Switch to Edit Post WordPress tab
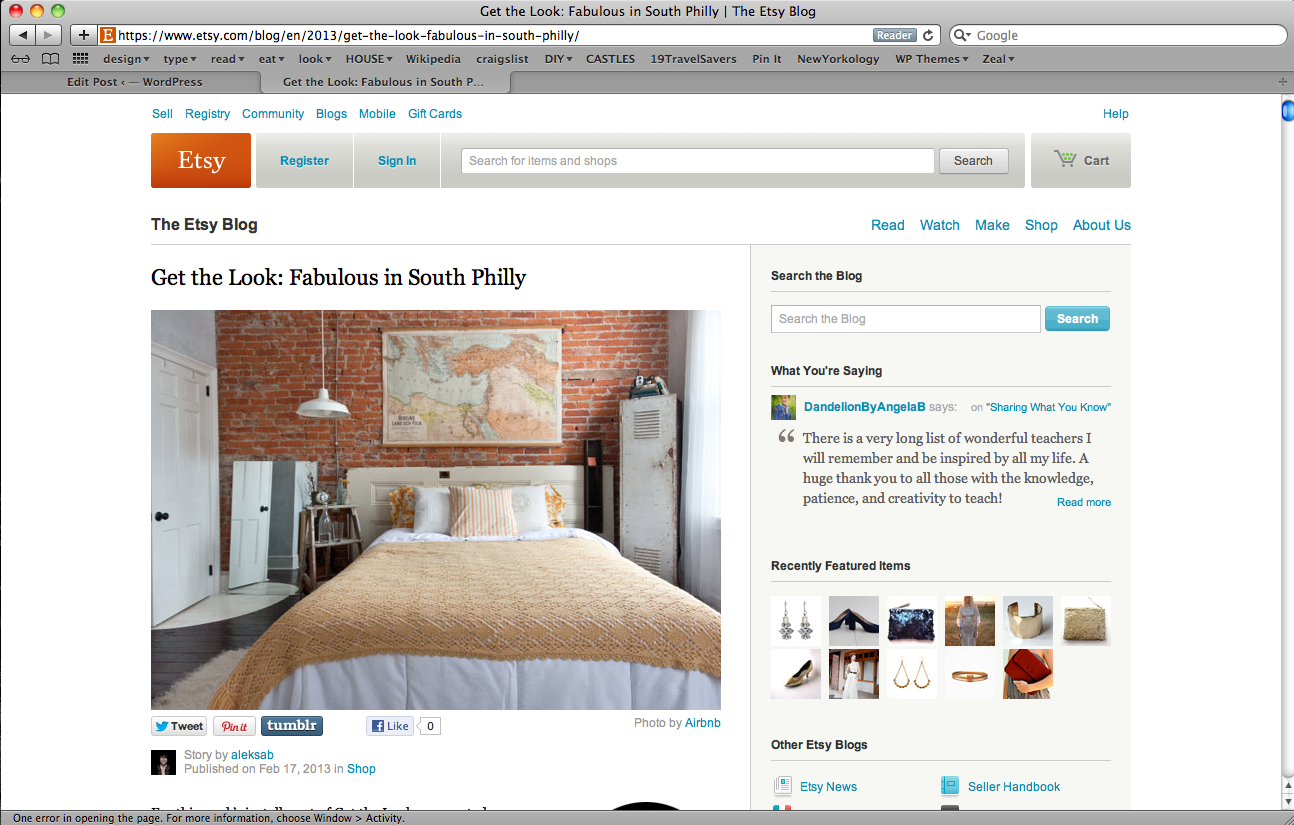 pyautogui.click(x=135, y=82)
